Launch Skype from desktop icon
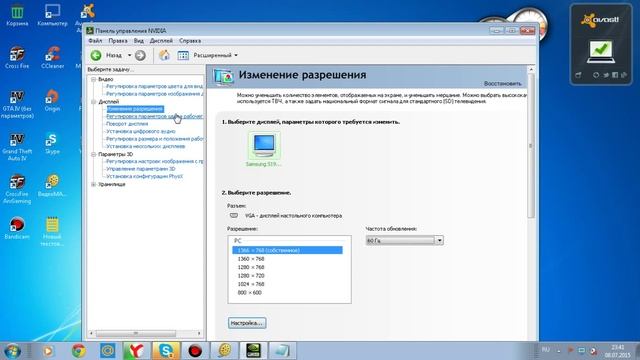This screenshot has height=360, width=640. coord(52,143)
